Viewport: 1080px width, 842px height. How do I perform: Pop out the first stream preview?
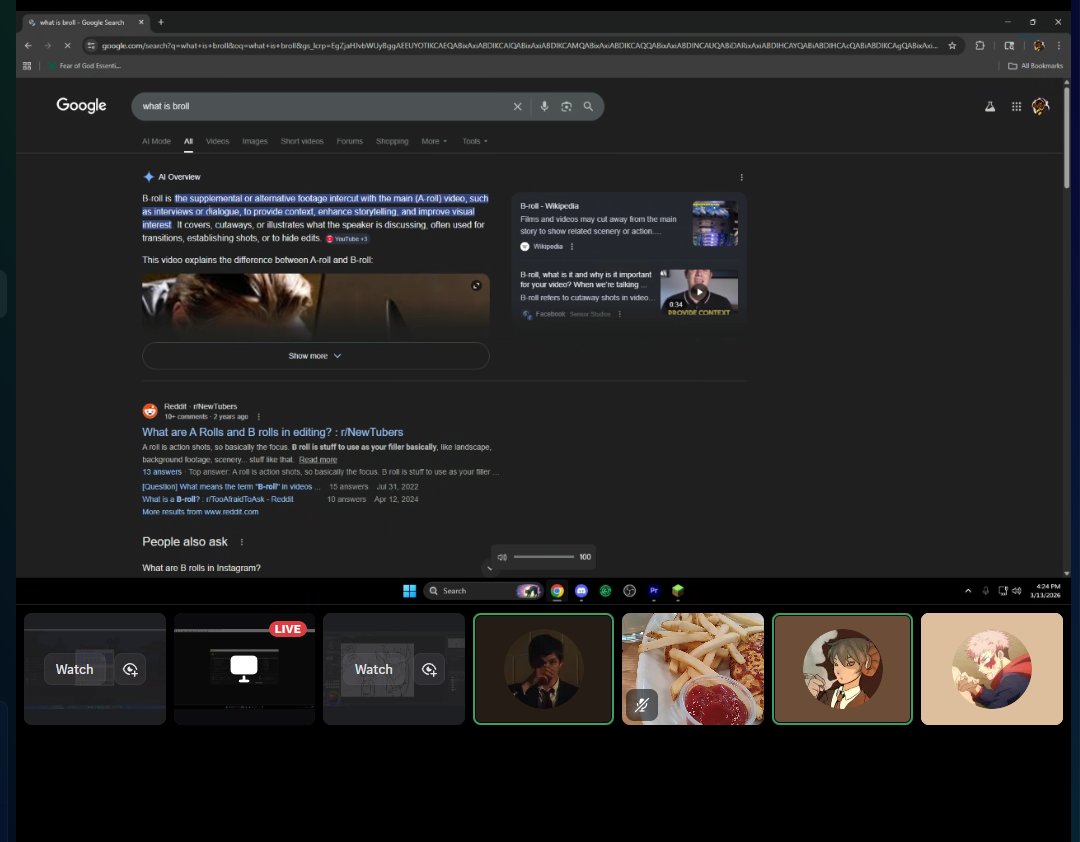point(130,669)
